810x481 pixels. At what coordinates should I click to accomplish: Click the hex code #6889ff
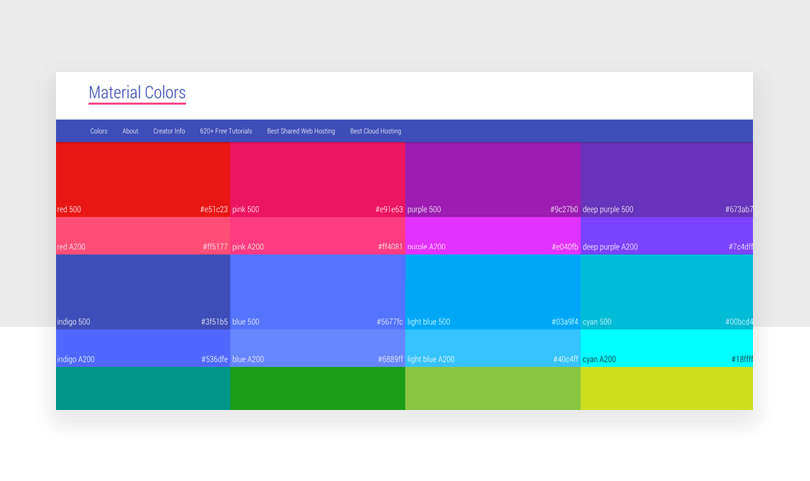point(390,359)
